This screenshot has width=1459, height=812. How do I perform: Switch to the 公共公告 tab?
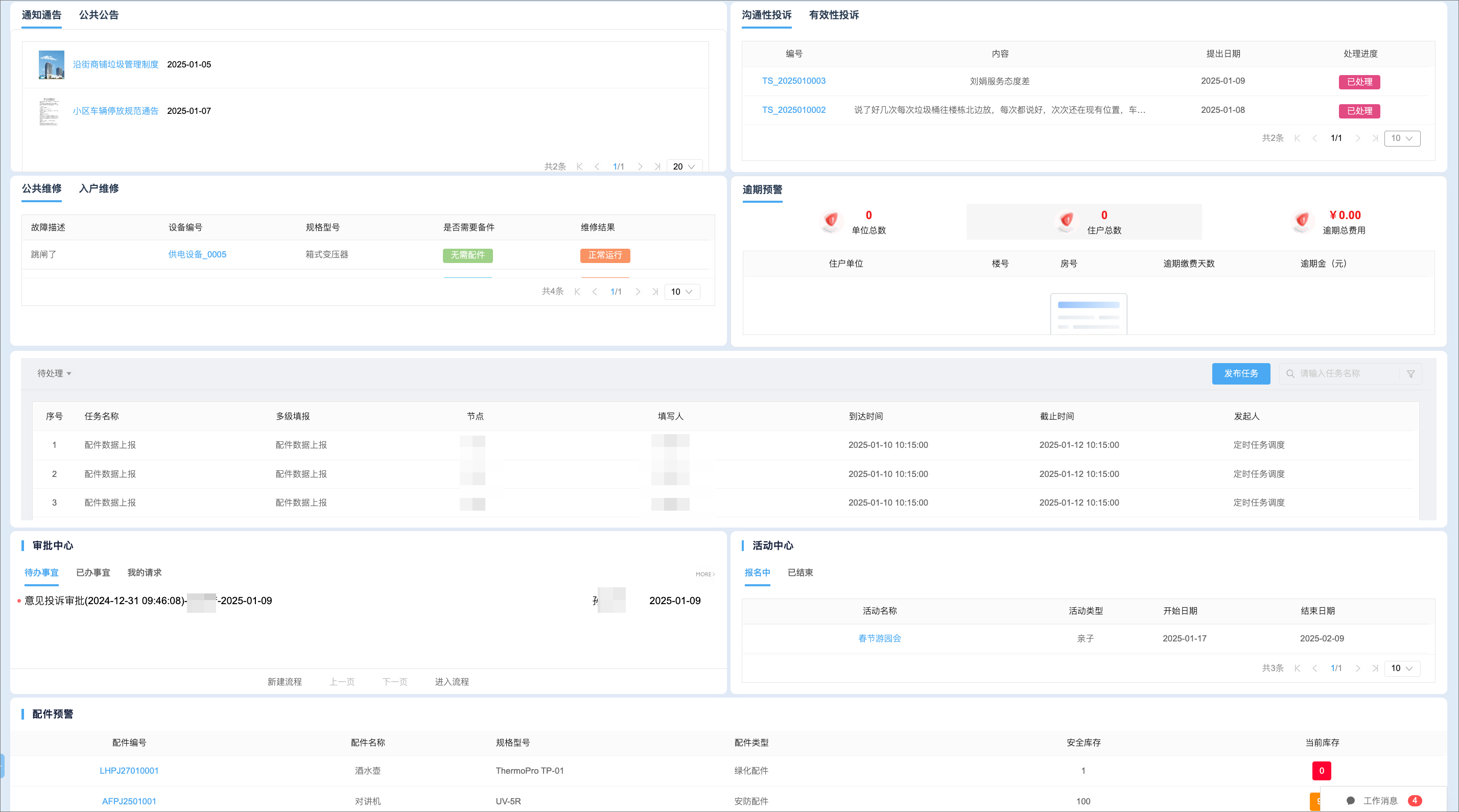(99, 15)
